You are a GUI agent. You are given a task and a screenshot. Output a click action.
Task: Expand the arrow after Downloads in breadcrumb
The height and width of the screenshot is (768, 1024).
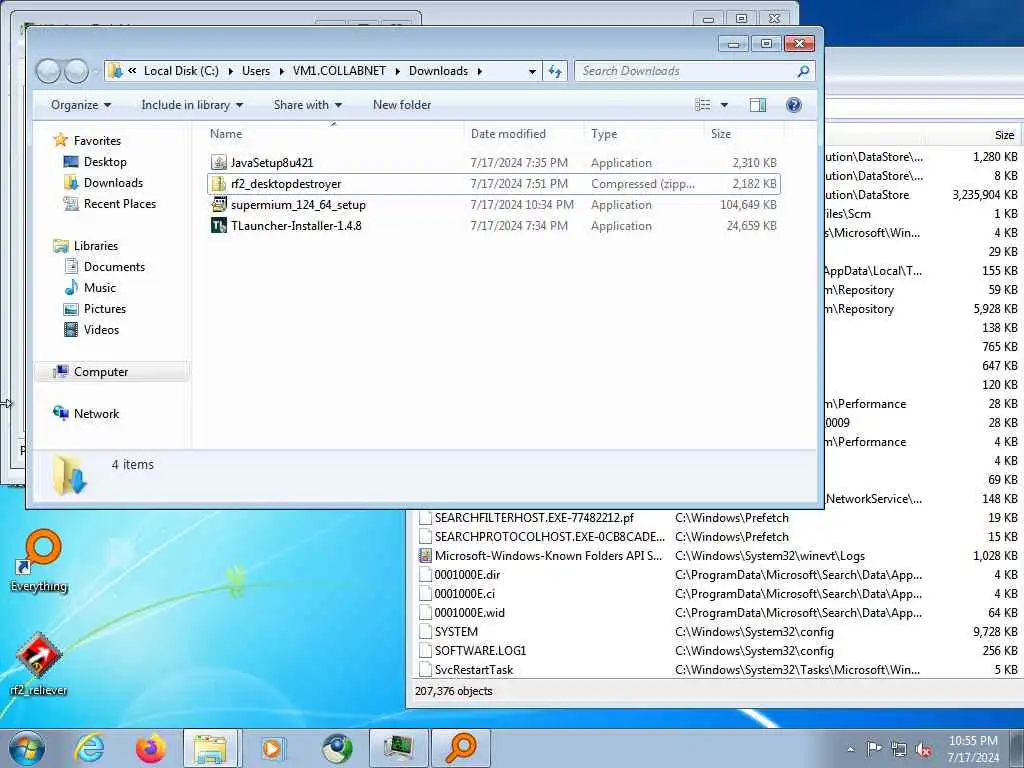[x=479, y=71]
